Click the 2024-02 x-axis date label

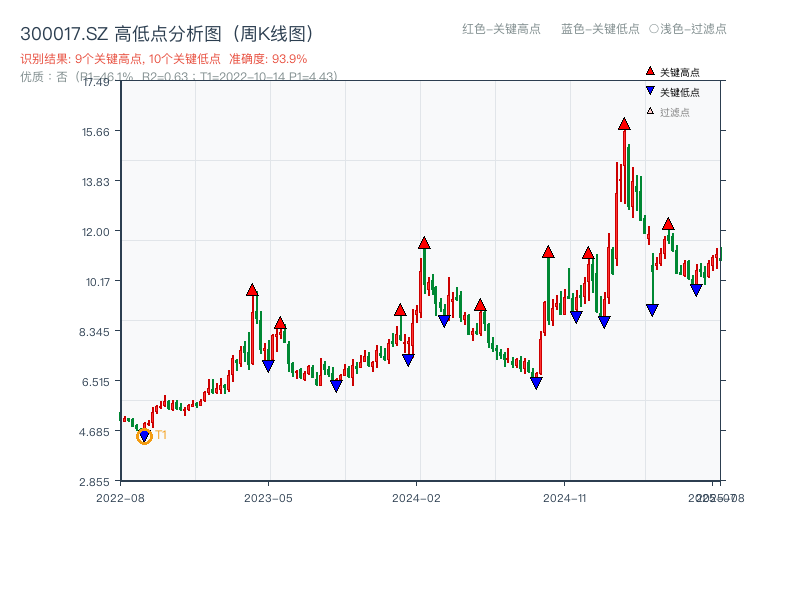[416, 498]
